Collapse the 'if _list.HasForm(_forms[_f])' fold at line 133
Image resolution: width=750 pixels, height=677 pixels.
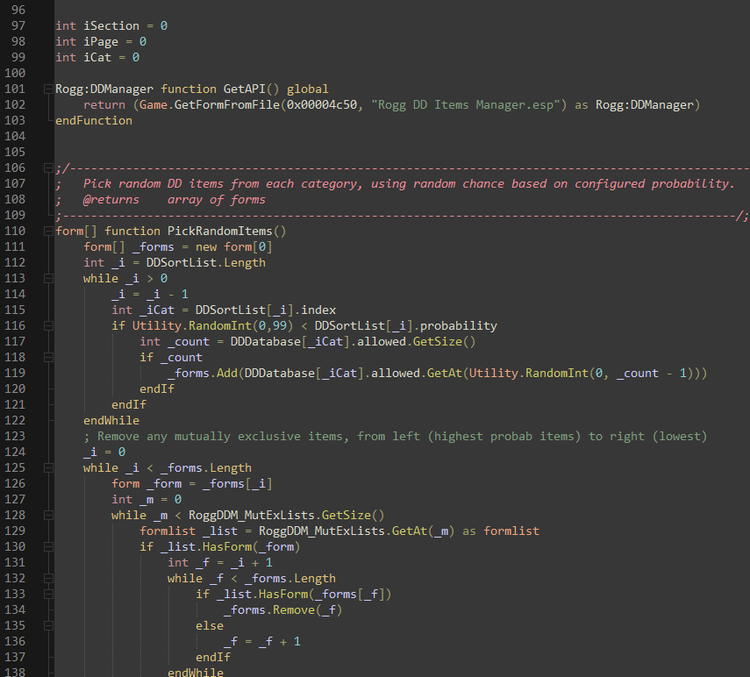pos(48,594)
